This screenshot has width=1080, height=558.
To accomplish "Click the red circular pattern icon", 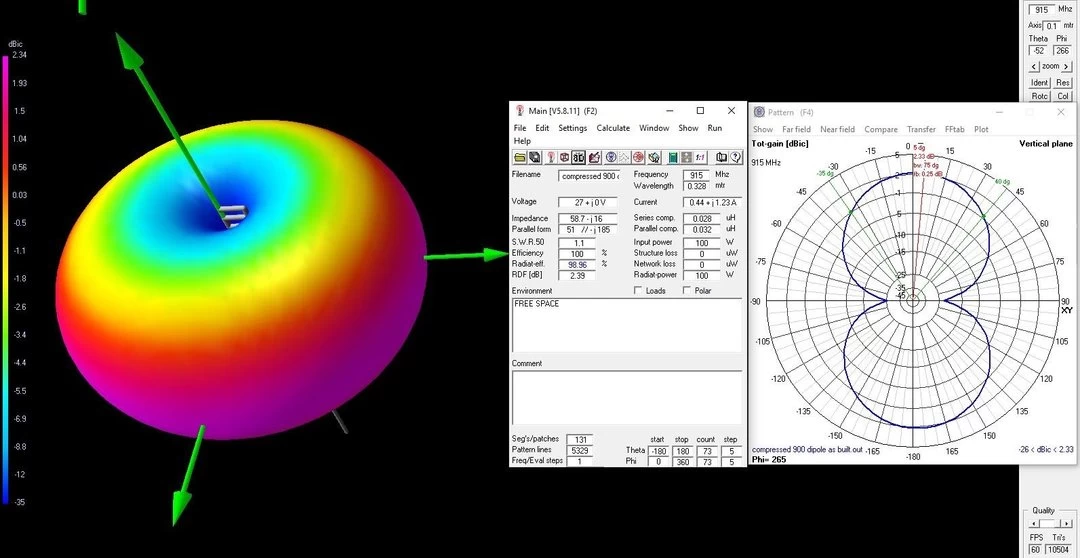I will pos(638,158).
